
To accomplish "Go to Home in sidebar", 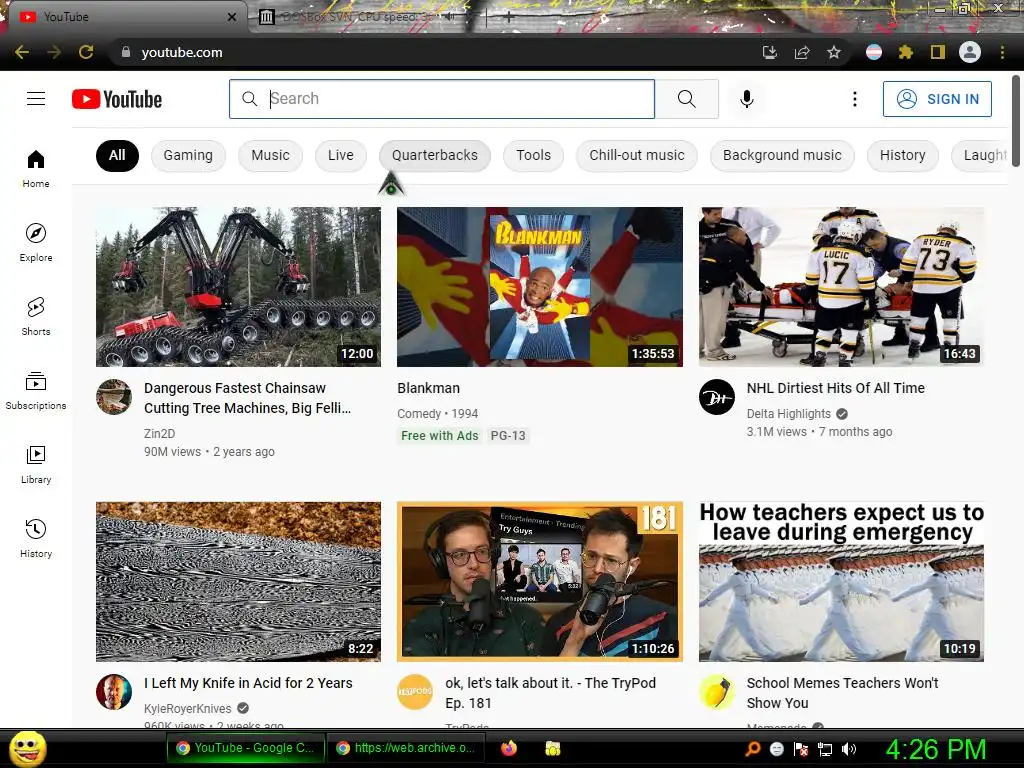I will 36,168.
